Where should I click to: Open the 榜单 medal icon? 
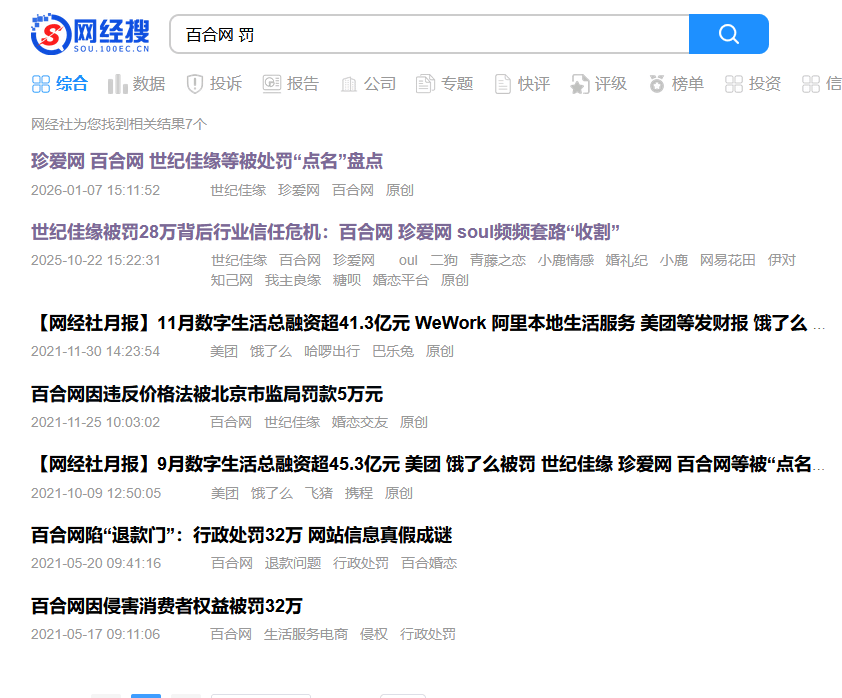[x=657, y=84]
